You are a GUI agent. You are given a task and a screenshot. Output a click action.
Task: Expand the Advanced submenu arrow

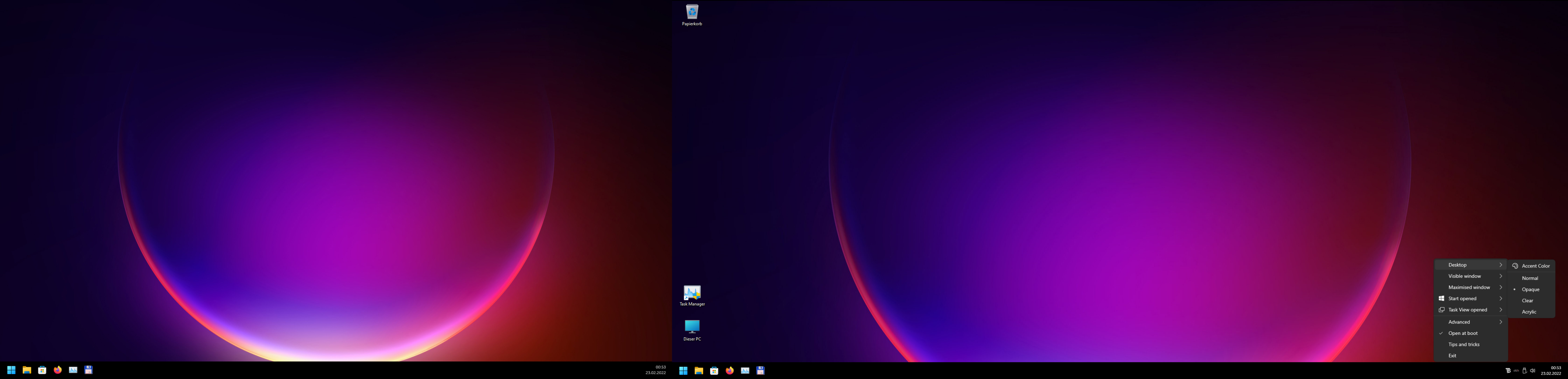click(1501, 322)
